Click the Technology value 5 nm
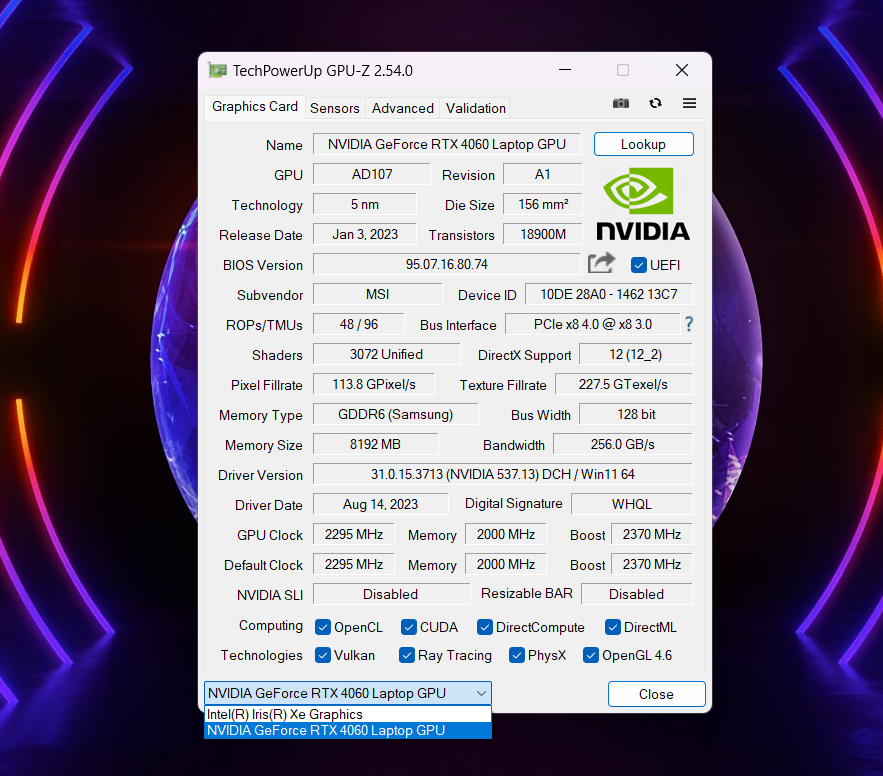The height and width of the screenshot is (776, 883). point(365,204)
